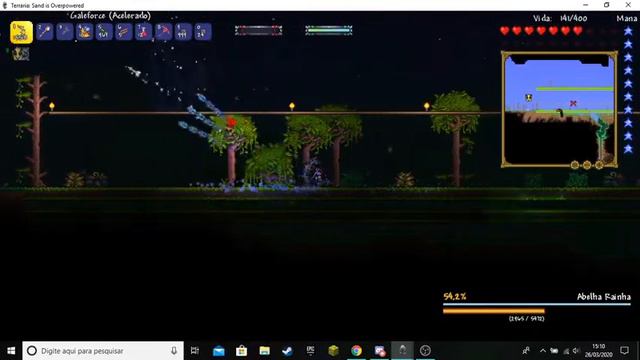Open Minecraft block icon on taskbar
Viewport: 640px width, 360px height.
tap(333, 351)
